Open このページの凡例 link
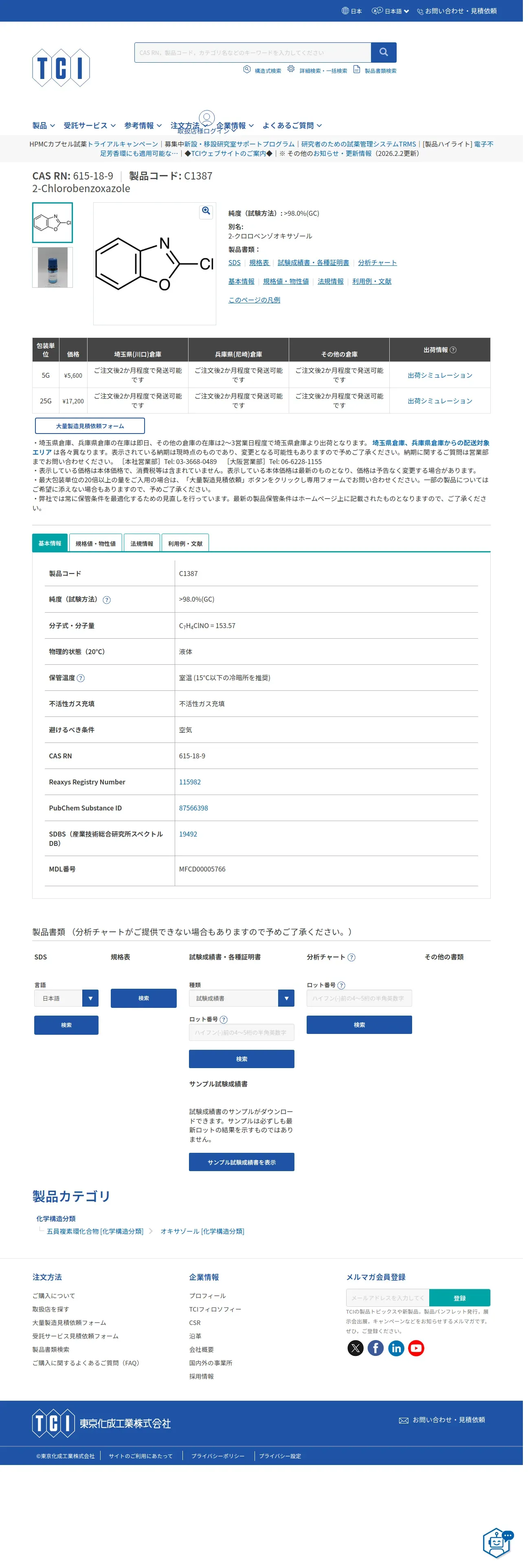 click(255, 300)
